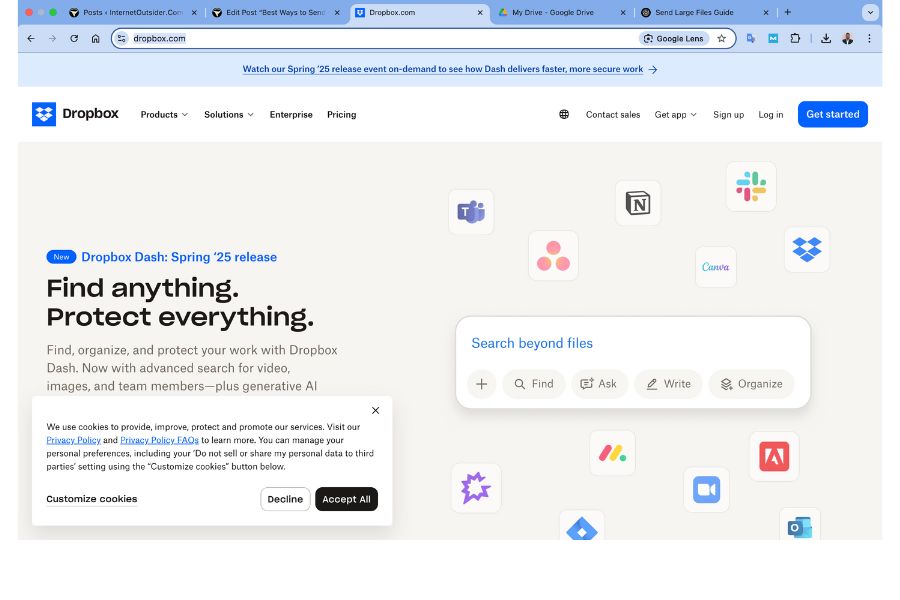Screen dimensions: 900x600
Task: Click the profile avatar icon in the toolbar
Action: pyautogui.click(x=847, y=38)
